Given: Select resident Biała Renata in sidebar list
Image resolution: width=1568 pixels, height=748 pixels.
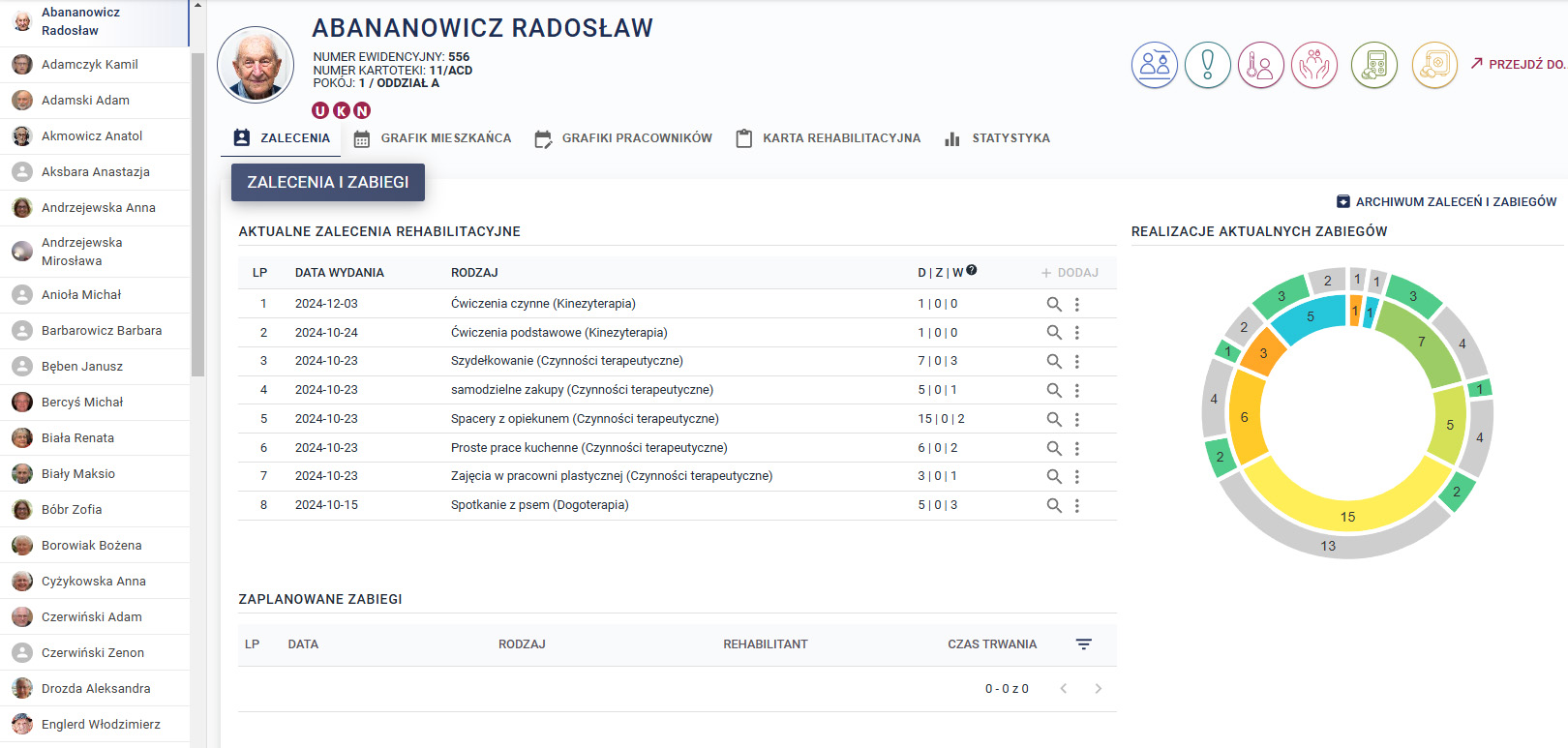Looking at the screenshot, I should tap(77, 438).
